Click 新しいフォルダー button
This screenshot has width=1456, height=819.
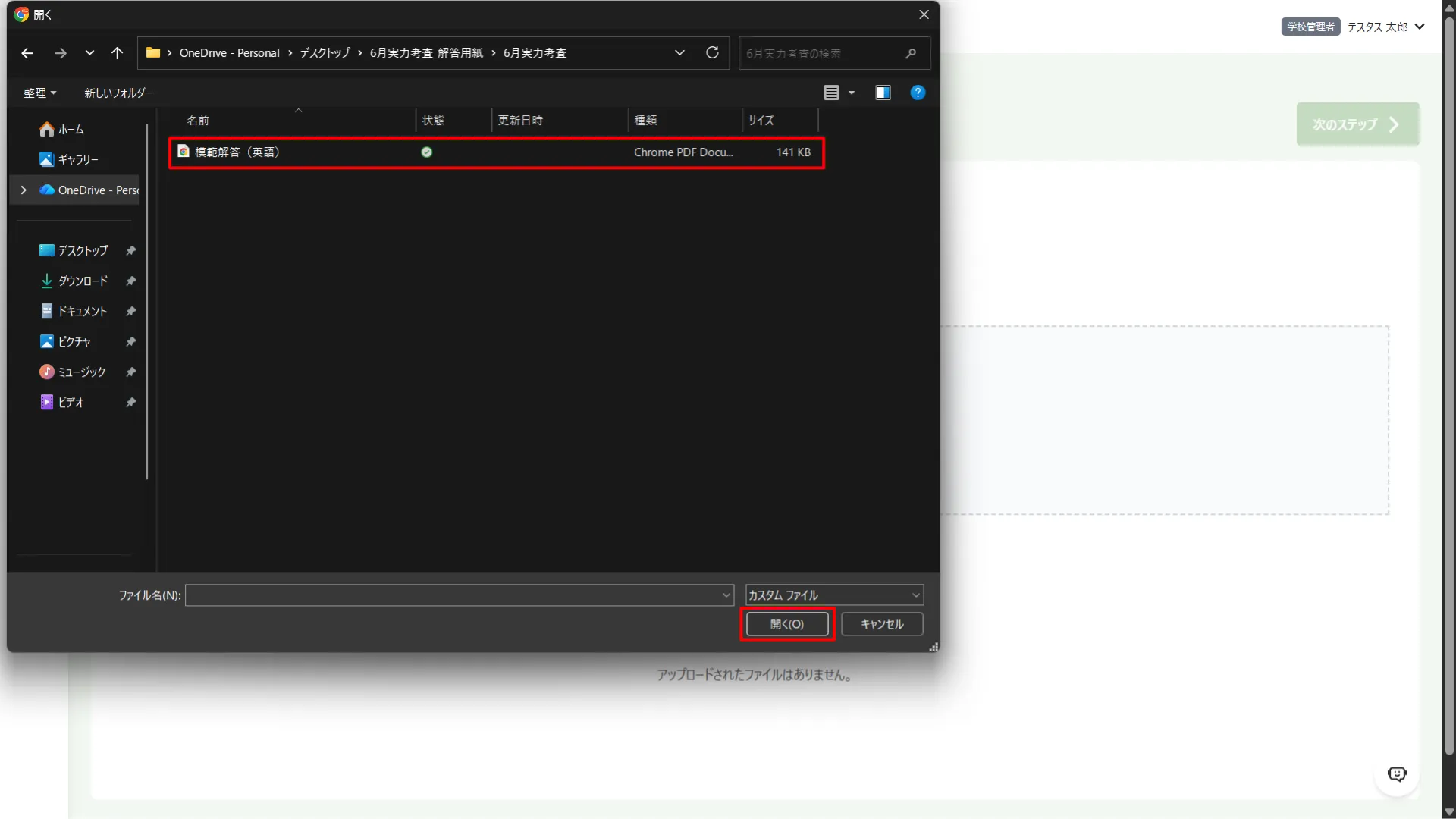(118, 93)
